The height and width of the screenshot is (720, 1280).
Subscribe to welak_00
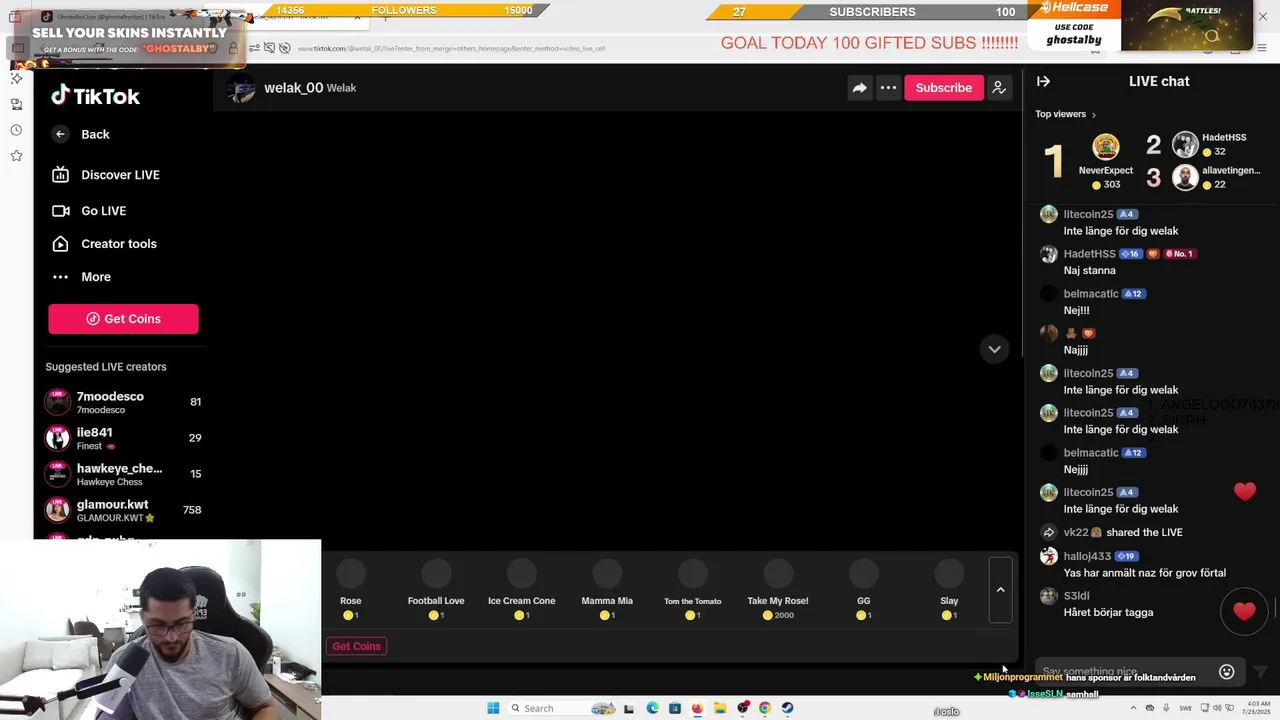(x=943, y=88)
